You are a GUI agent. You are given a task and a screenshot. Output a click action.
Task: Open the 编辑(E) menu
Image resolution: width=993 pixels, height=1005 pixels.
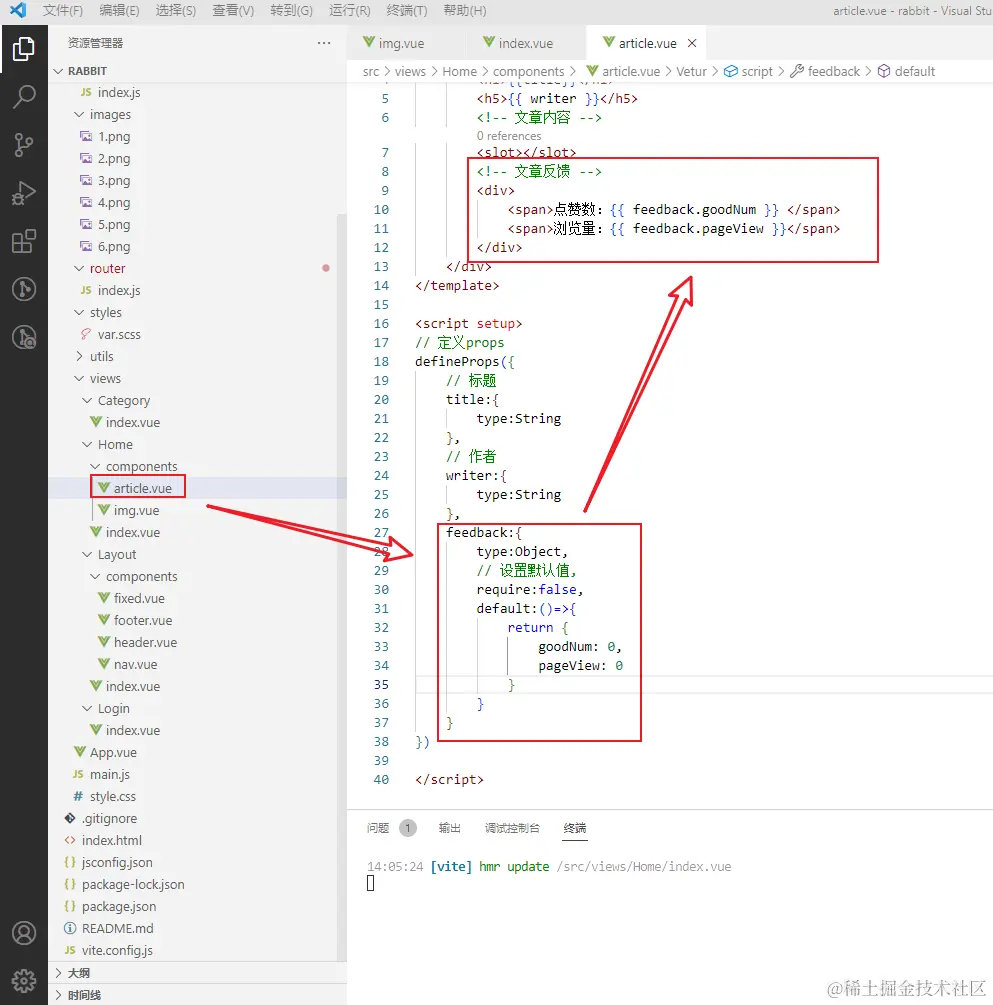click(119, 10)
